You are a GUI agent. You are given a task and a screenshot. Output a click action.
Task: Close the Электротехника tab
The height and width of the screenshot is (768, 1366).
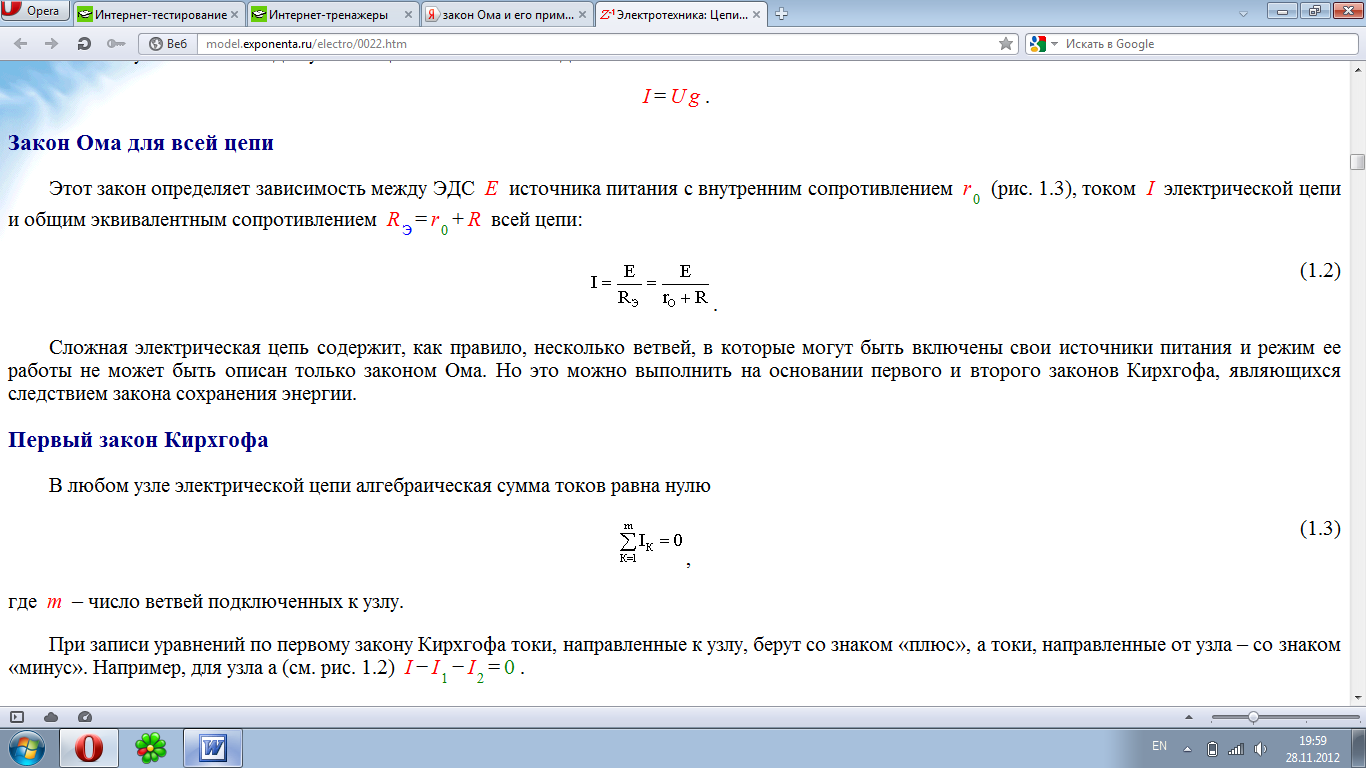coord(755,14)
